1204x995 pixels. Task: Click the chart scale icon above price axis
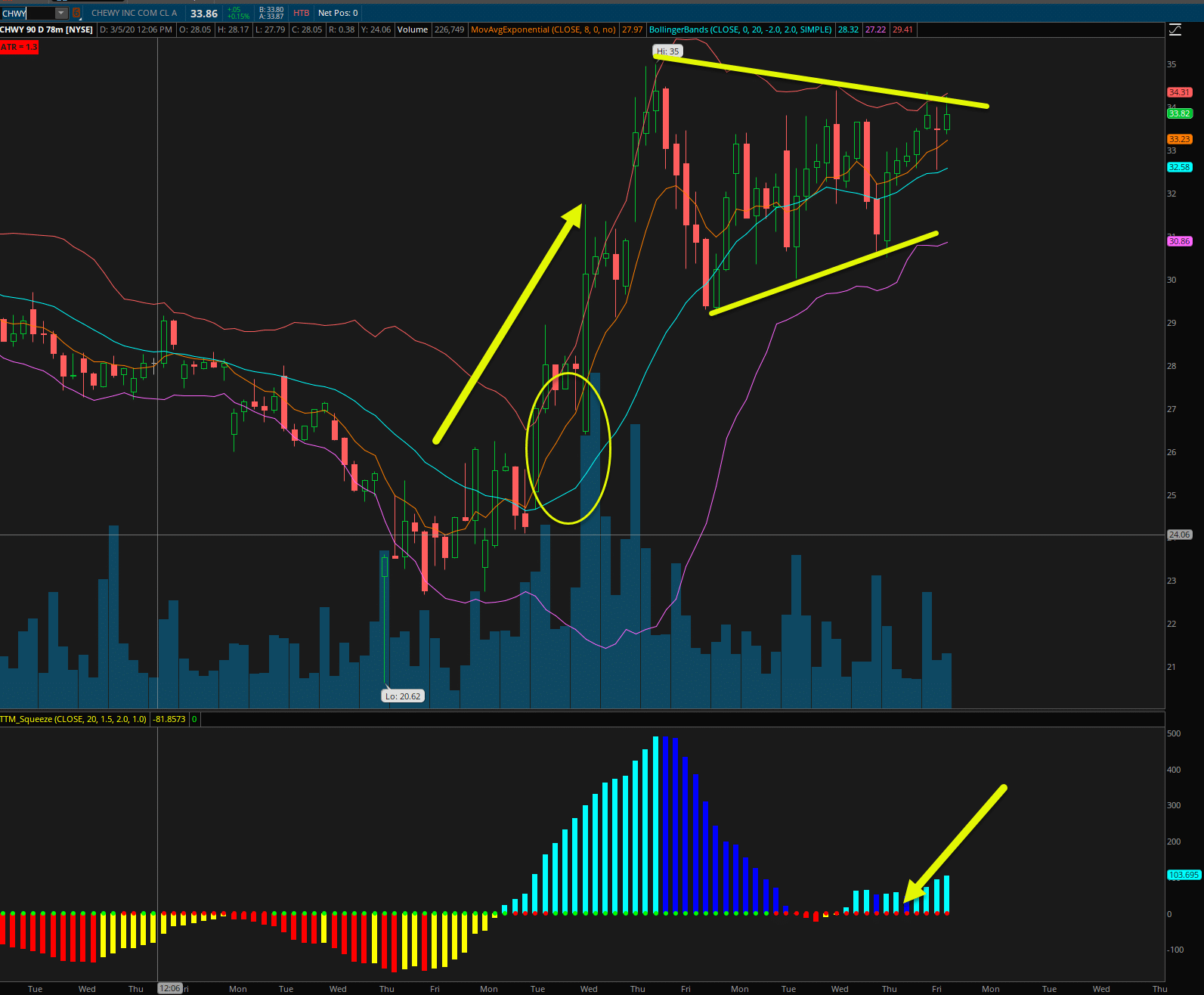pos(1175,29)
